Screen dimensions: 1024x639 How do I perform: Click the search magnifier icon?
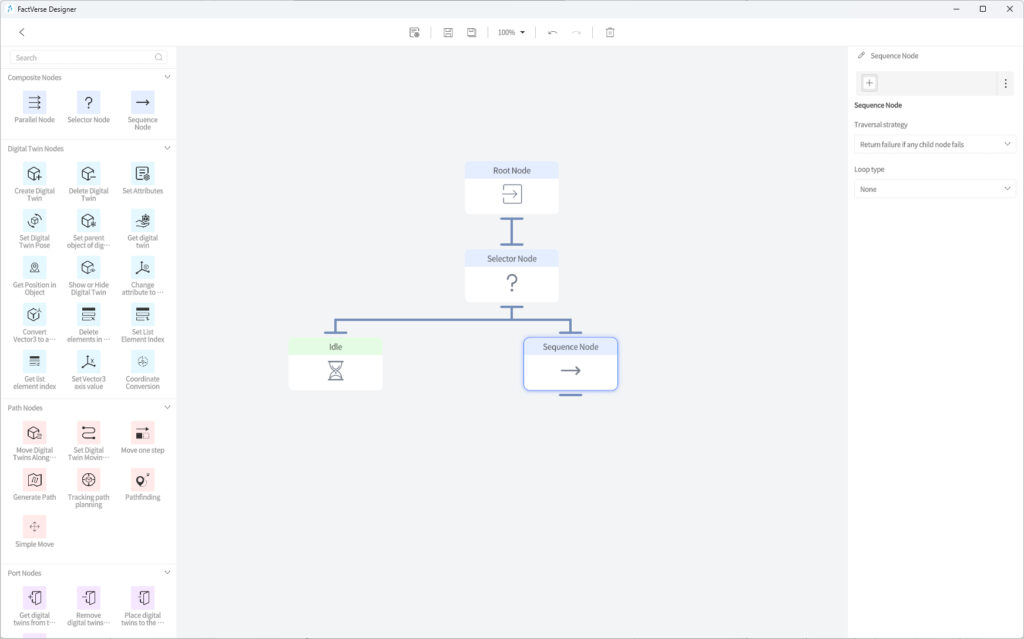(x=159, y=57)
